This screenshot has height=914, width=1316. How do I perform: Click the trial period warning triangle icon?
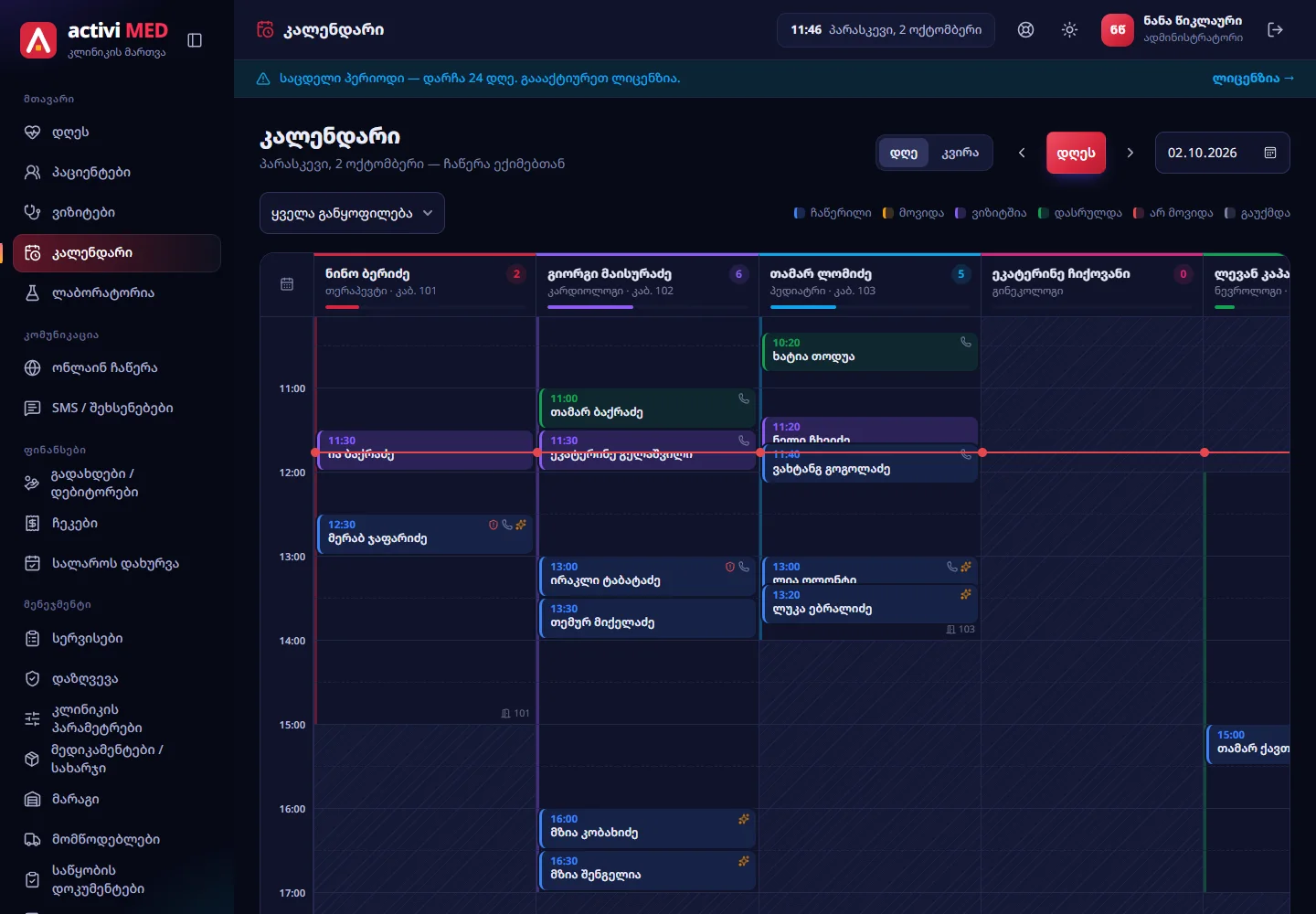coord(263,79)
